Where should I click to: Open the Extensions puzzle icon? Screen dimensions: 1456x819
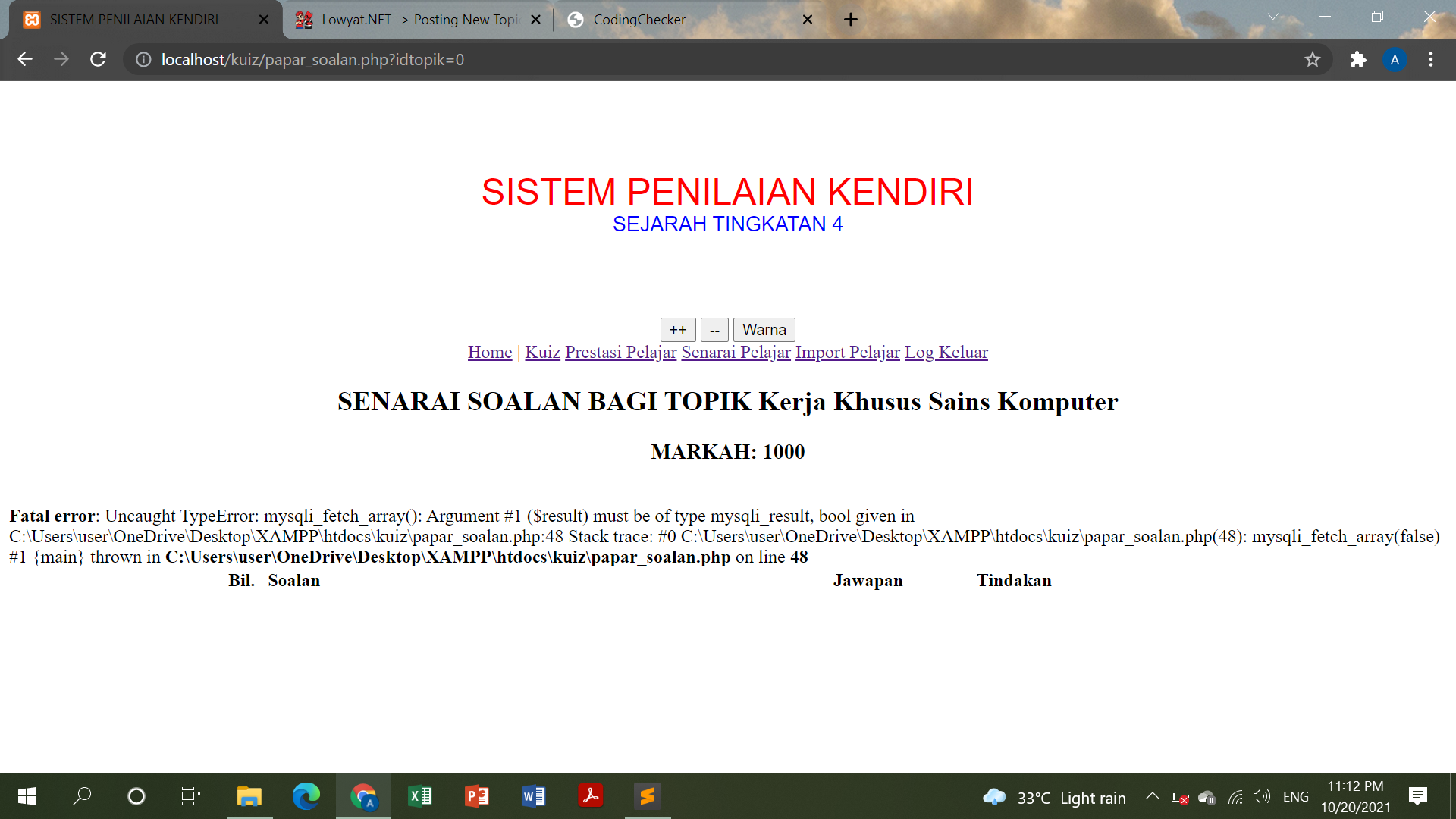(1357, 59)
